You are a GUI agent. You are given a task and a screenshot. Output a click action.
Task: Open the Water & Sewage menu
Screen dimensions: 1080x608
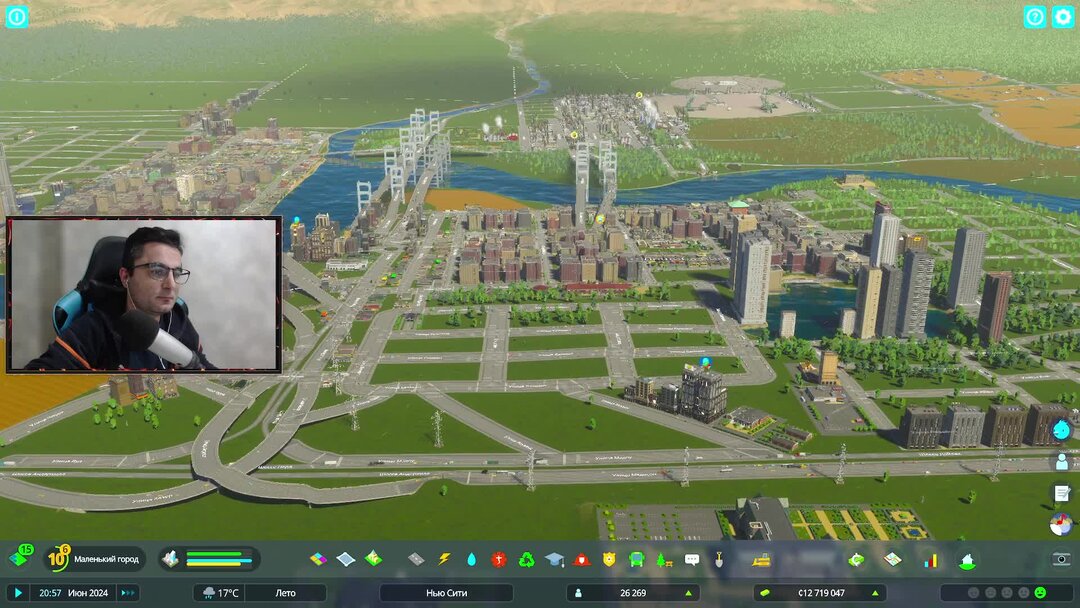click(x=471, y=559)
